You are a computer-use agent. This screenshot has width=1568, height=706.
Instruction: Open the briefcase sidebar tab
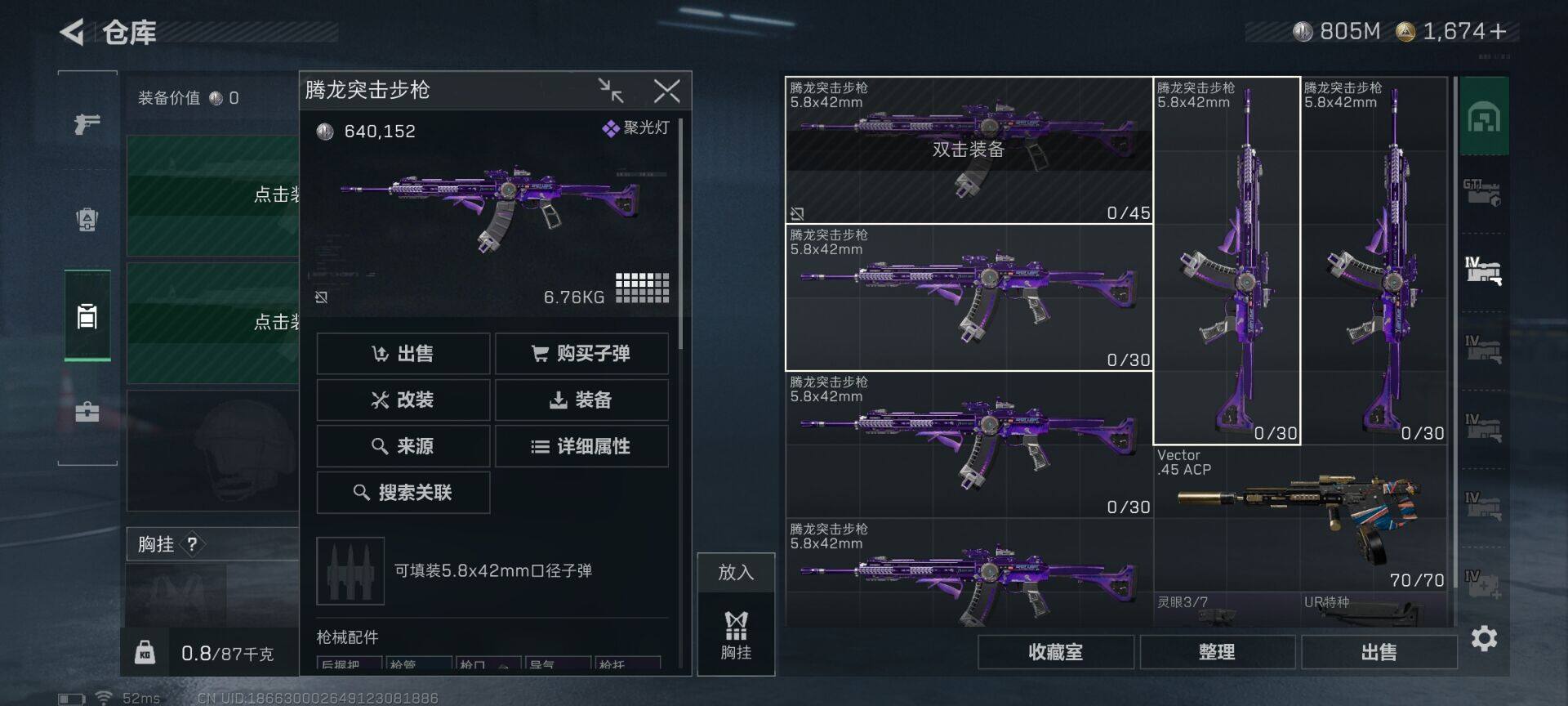(x=87, y=411)
